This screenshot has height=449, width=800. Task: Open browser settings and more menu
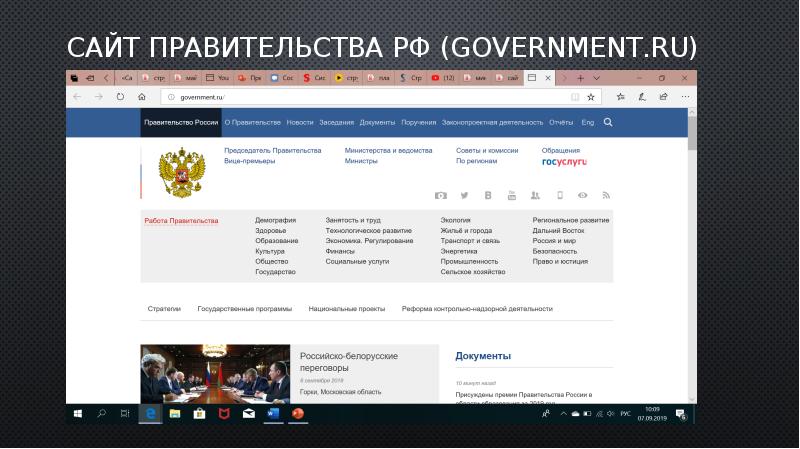click(685, 96)
